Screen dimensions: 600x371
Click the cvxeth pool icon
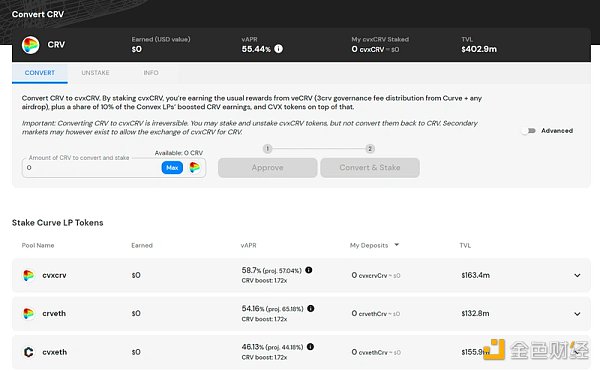click(28, 352)
